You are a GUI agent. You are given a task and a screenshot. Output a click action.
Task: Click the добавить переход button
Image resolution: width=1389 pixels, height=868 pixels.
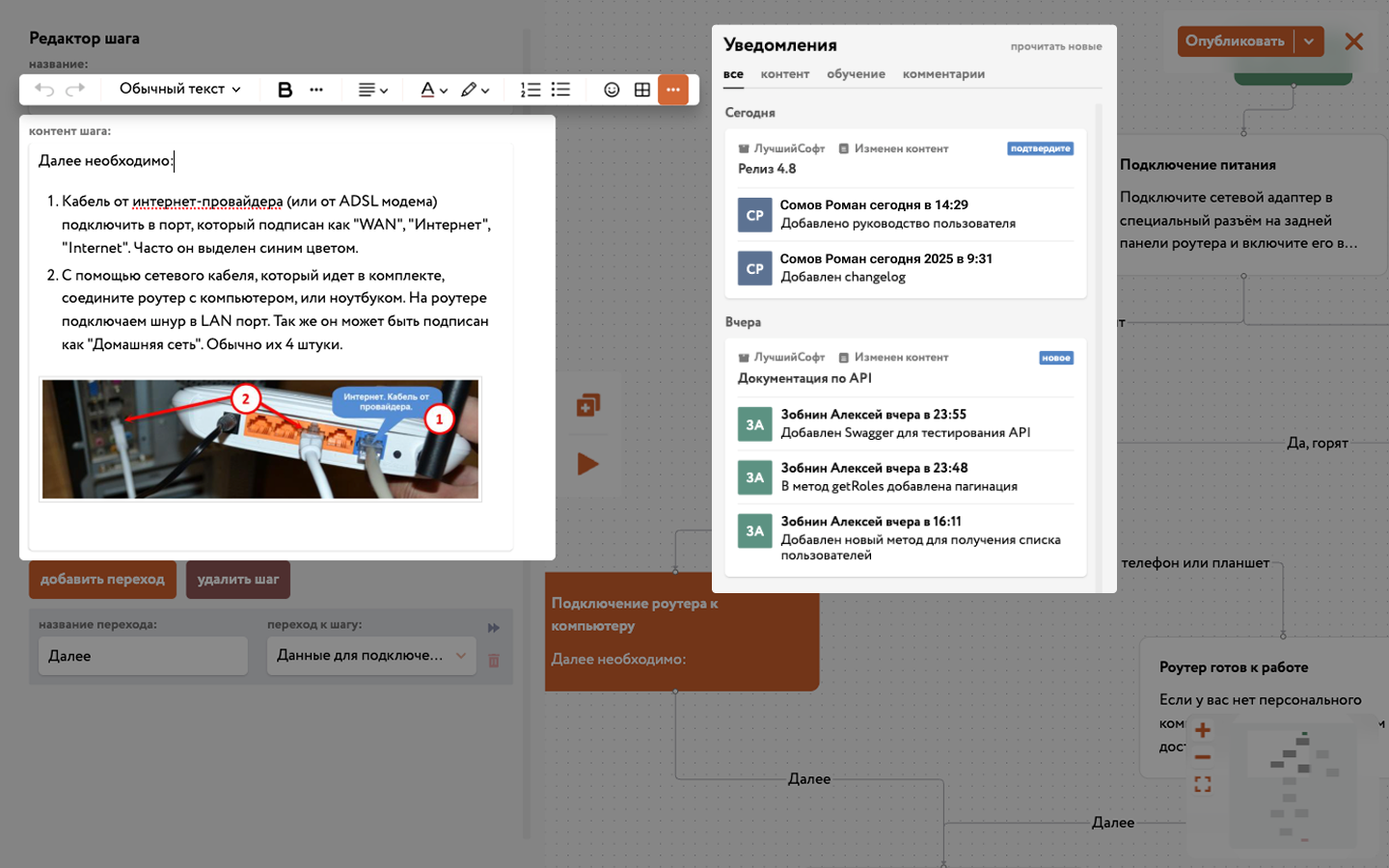tap(102, 580)
